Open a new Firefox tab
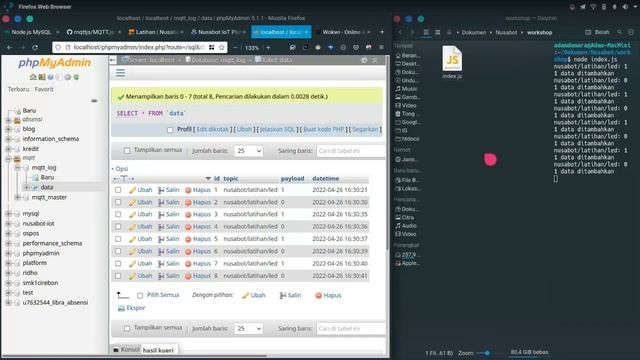640x360 pixels. (x=382, y=32)
